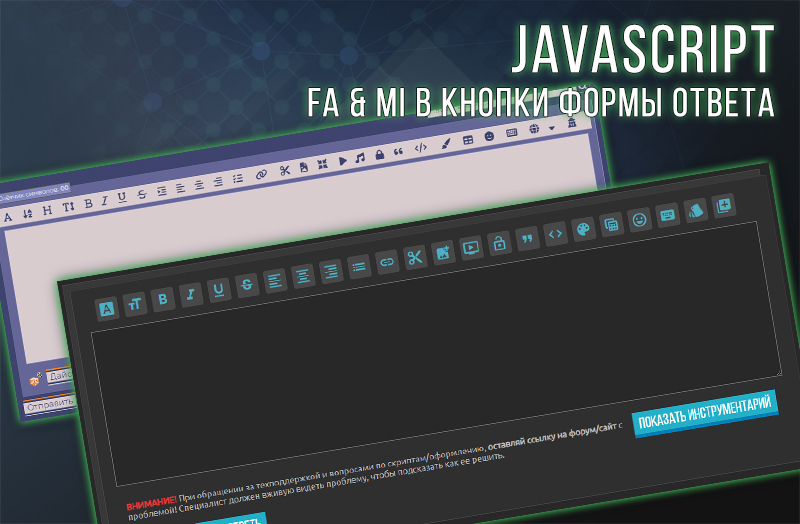Open the smiley emoji picker in dark toolbar
Image resolution: width=800 pixels, height=524 pixels.
(x=640, y=220)
